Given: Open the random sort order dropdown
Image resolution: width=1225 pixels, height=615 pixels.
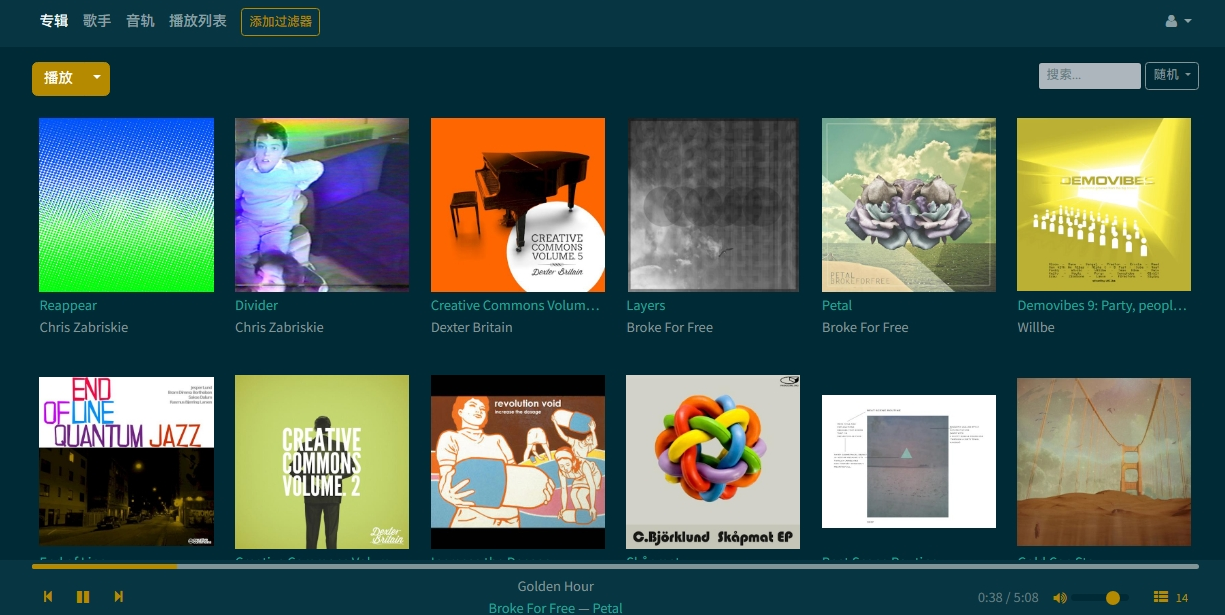Looking at the screenshot, I should (1172, 75).
